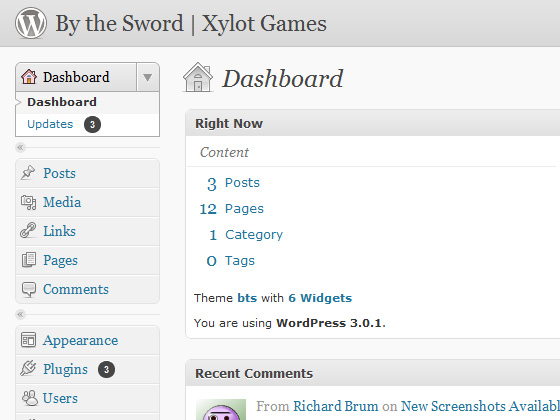This screenshot has height=420, width=560.
Task: Click the 1 category count number
Action: [x=213, y=235]
